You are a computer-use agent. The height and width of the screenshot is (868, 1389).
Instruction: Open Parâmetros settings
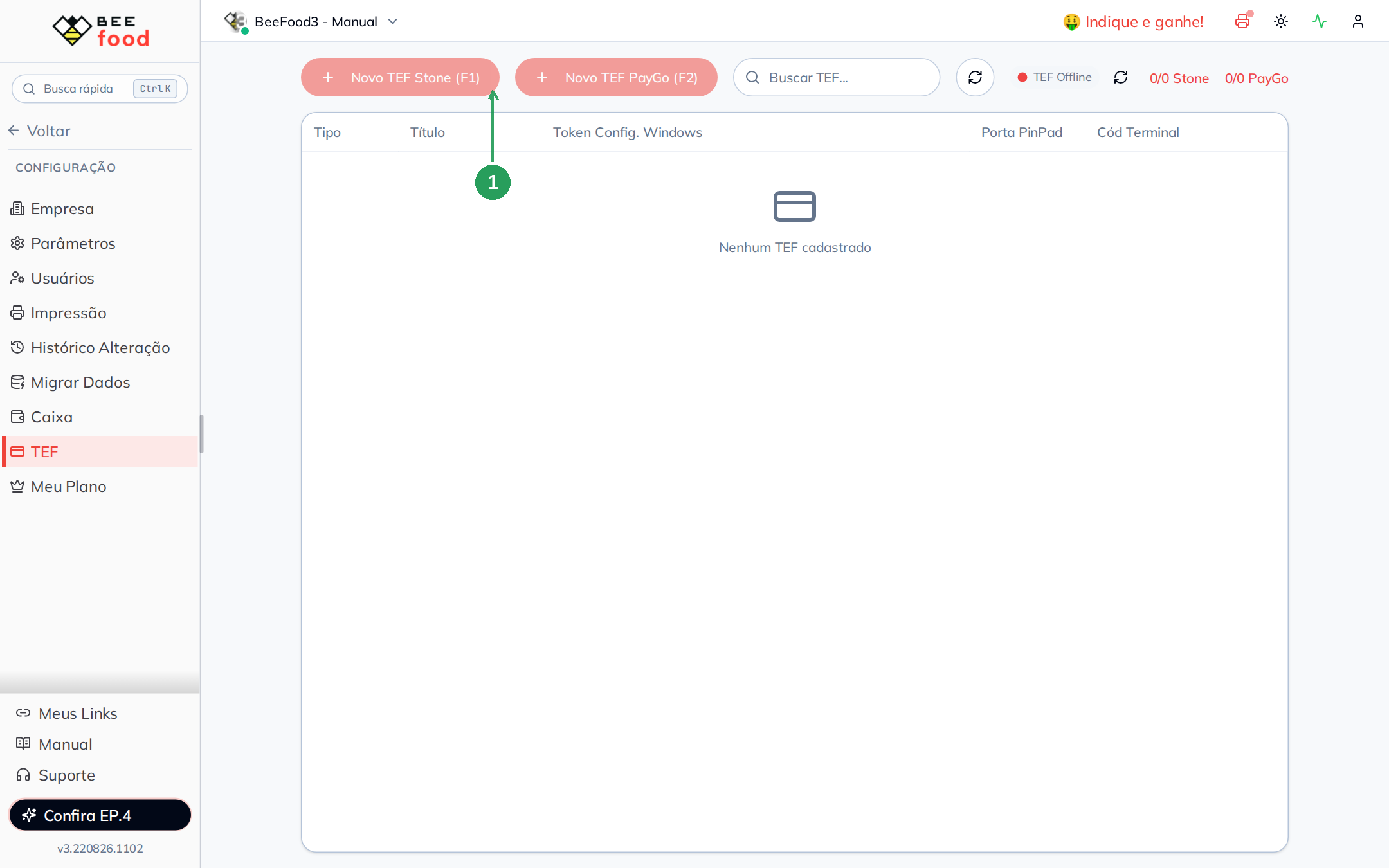(100, 244)
